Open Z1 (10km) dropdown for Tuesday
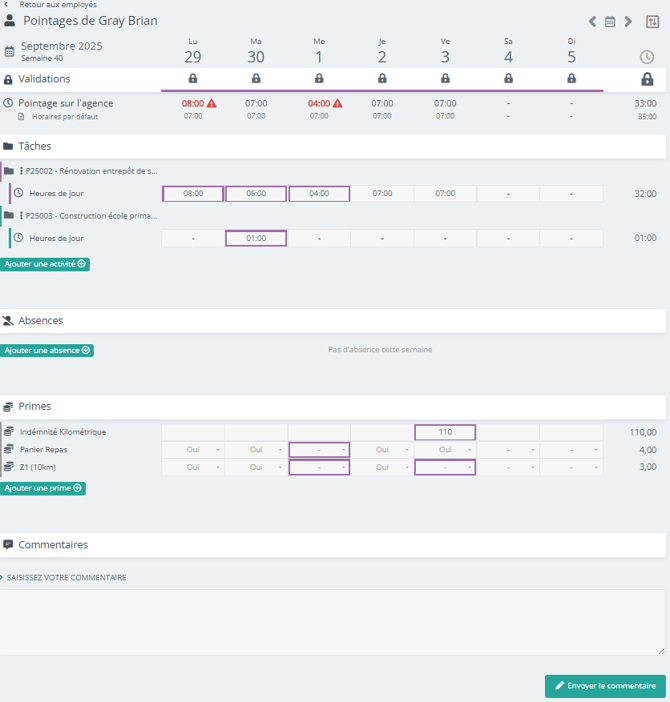The width and height of the screenshot is (670, 702). tap(256, 467)
